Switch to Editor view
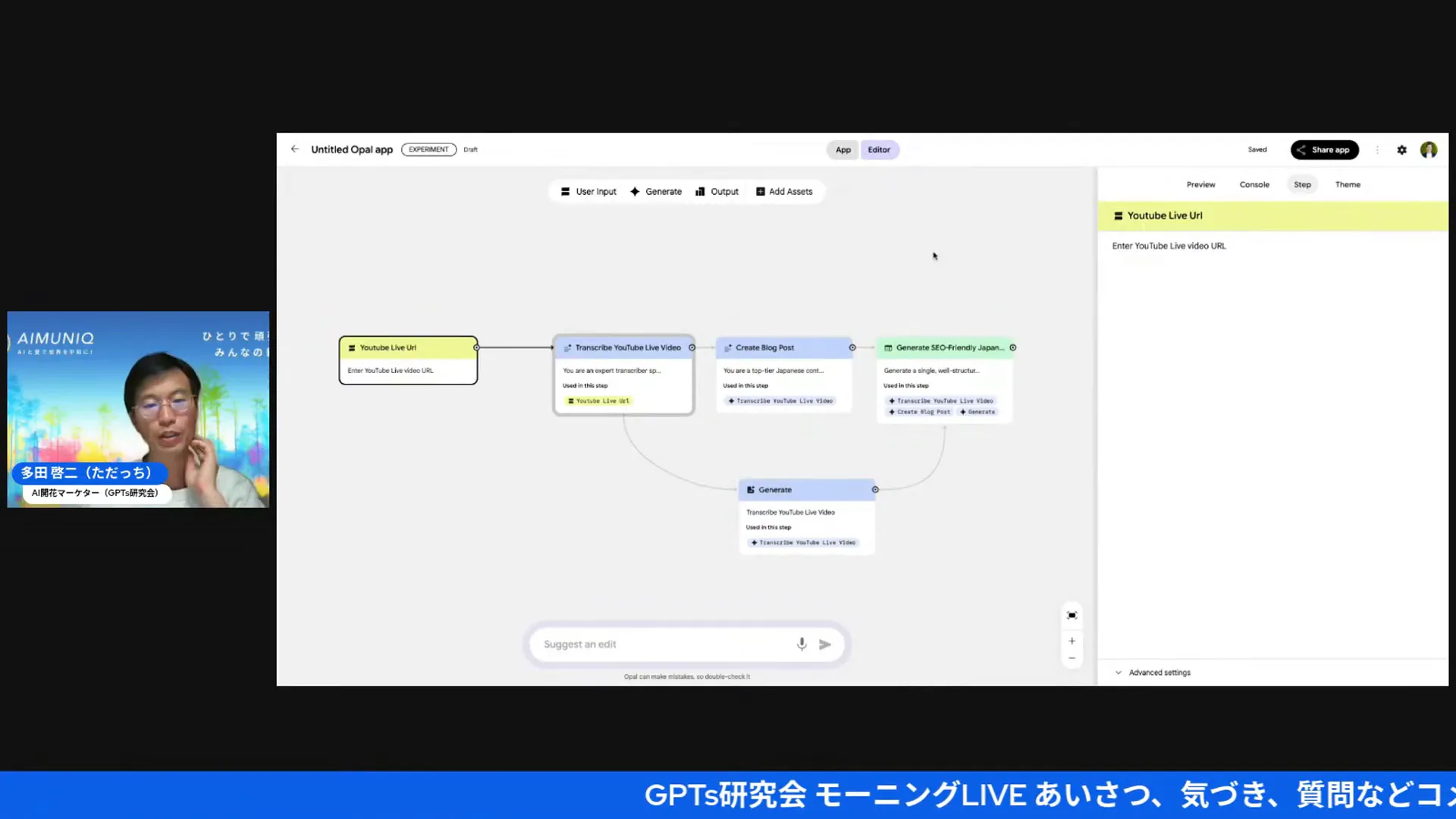Screen dimensions: 1456x819 pyautogui.click(x=879, y=150)
